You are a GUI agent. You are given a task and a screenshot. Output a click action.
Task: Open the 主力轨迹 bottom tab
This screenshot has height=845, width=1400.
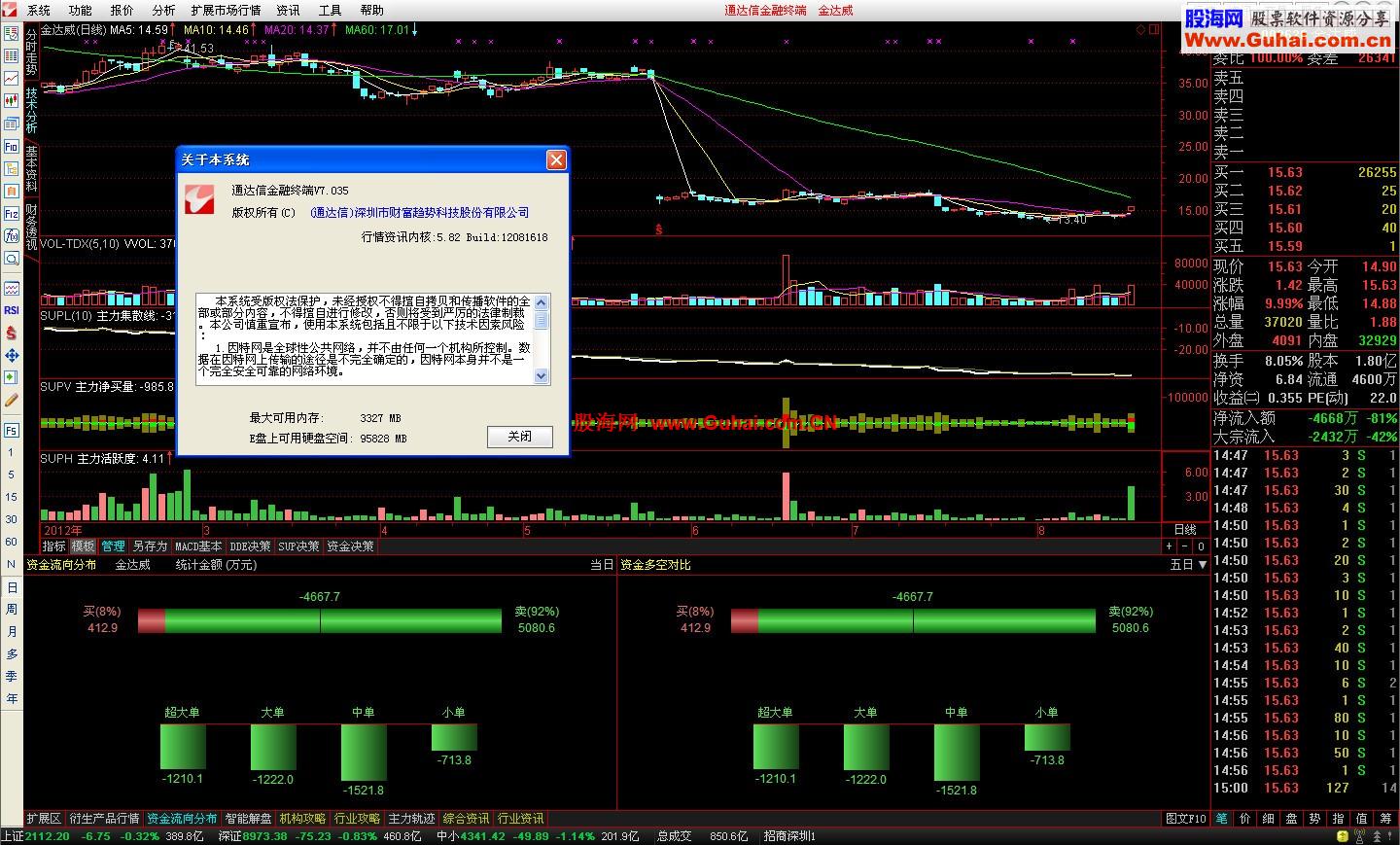(x=411, y=819)
